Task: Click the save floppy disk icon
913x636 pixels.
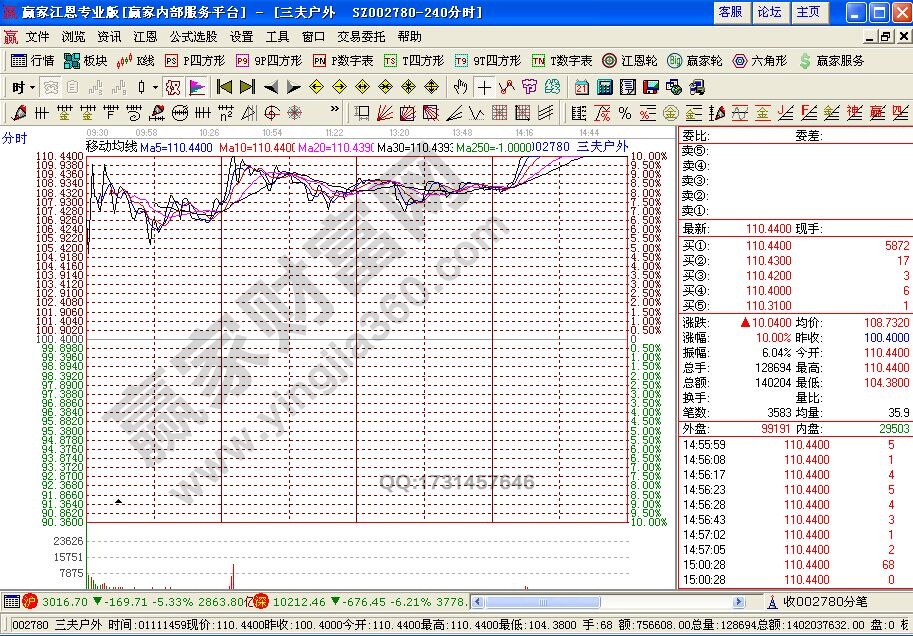Action: tap(650, 87)
